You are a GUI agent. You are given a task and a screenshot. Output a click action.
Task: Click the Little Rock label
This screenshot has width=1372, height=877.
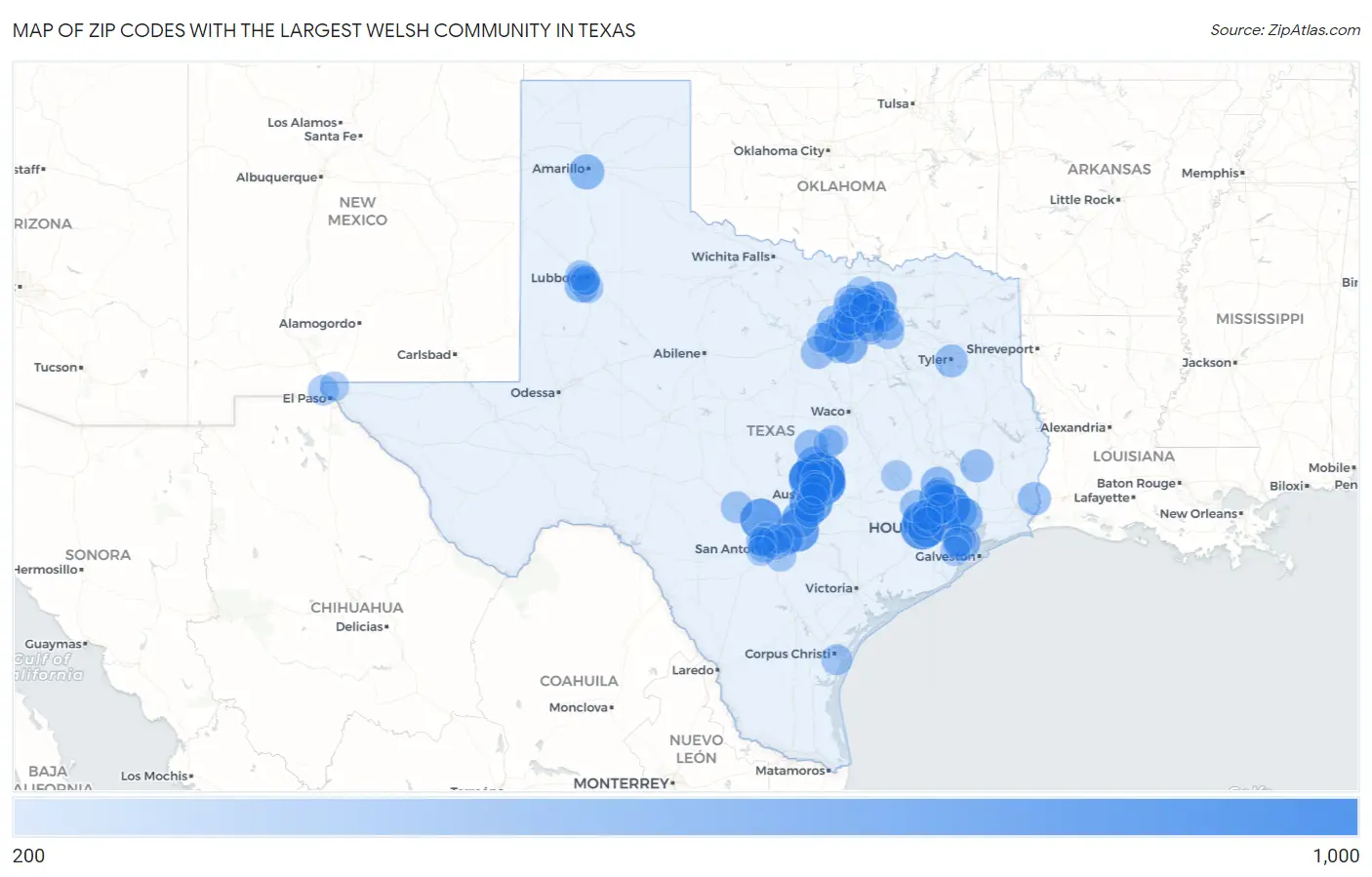click(1083, 200)
